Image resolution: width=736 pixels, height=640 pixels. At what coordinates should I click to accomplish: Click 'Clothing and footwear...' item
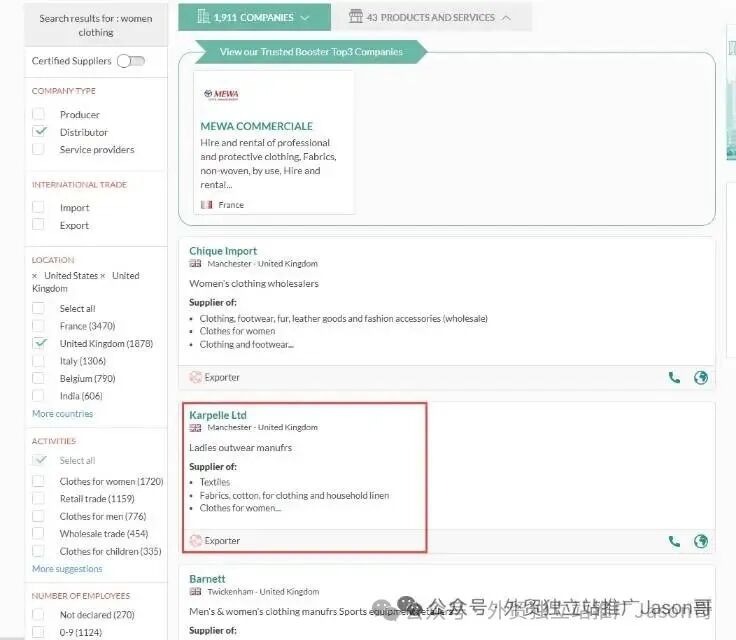[x=247, y=344]
